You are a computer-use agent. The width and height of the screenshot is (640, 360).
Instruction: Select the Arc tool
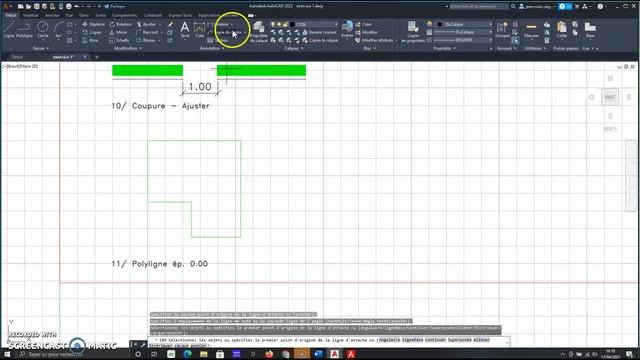58,30
